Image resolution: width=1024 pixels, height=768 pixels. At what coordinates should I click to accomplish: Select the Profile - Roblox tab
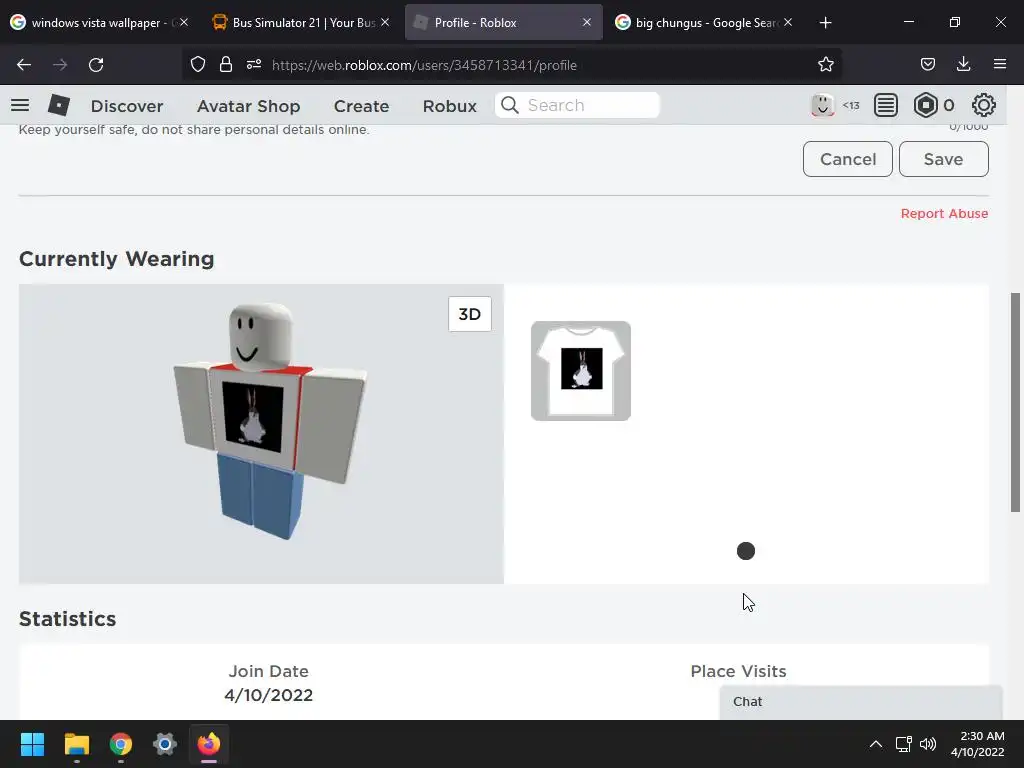(x=503, y=22)
